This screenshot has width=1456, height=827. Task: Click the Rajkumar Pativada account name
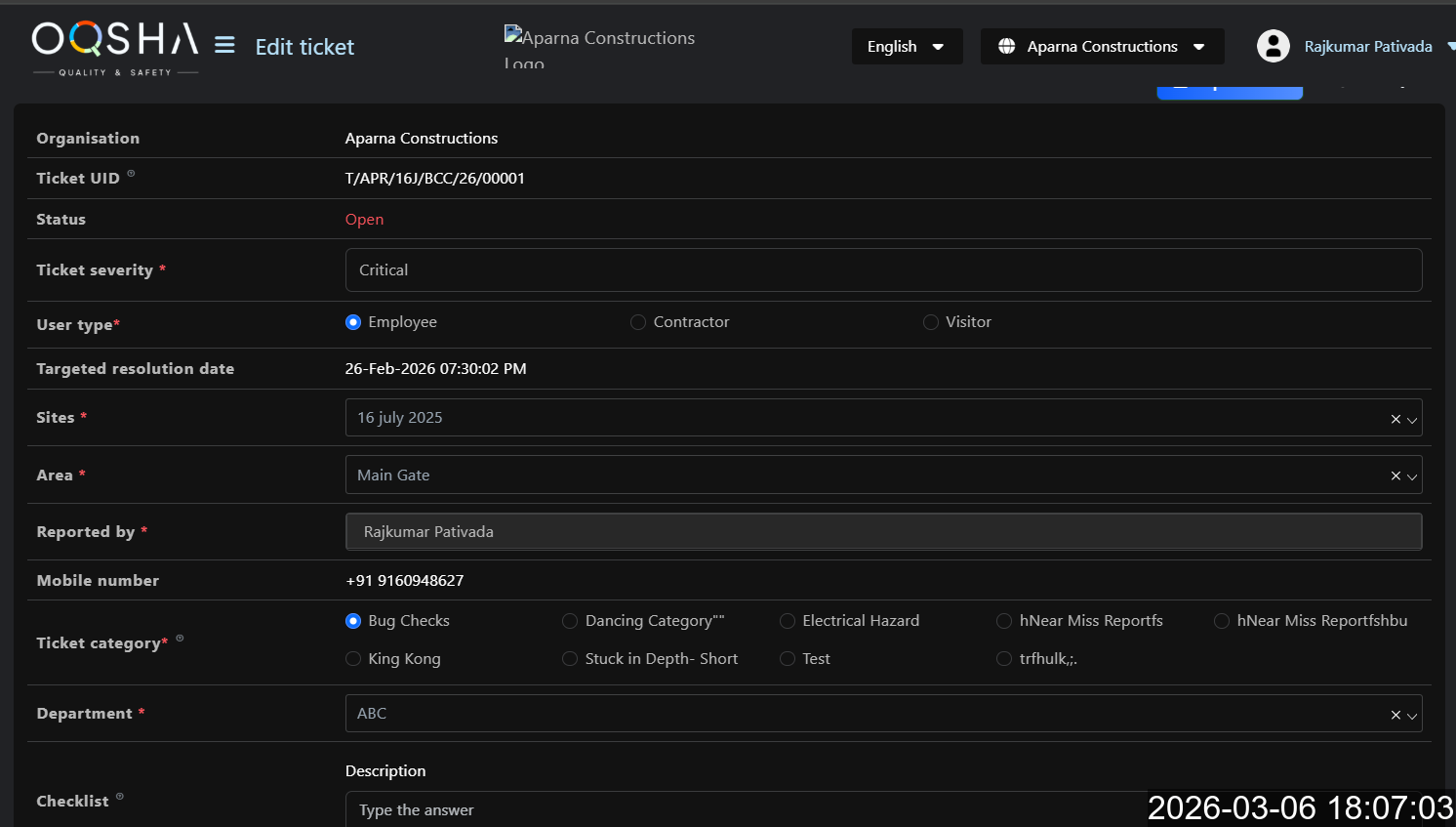pos(1367,46)
